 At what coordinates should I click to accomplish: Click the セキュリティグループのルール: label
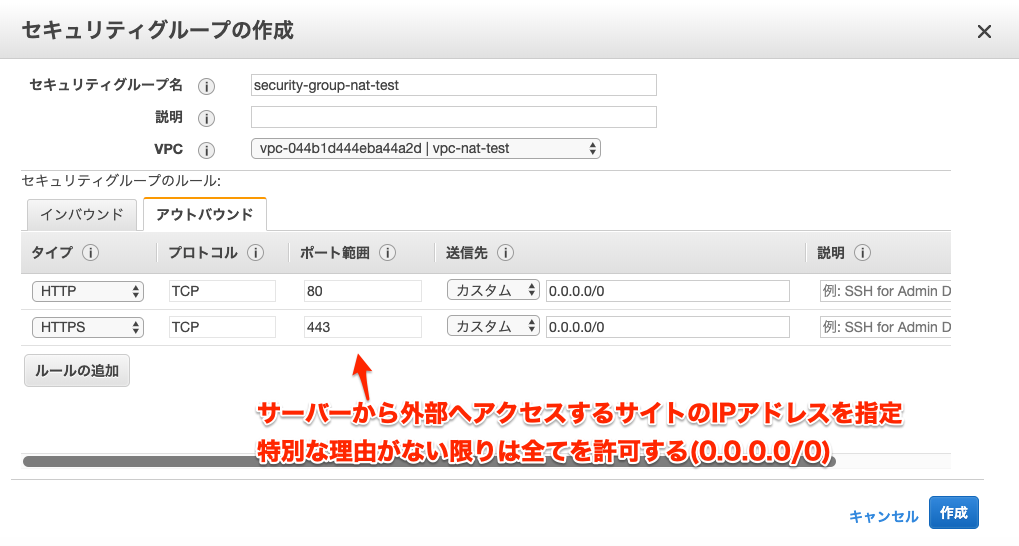(x=121, y=181)
